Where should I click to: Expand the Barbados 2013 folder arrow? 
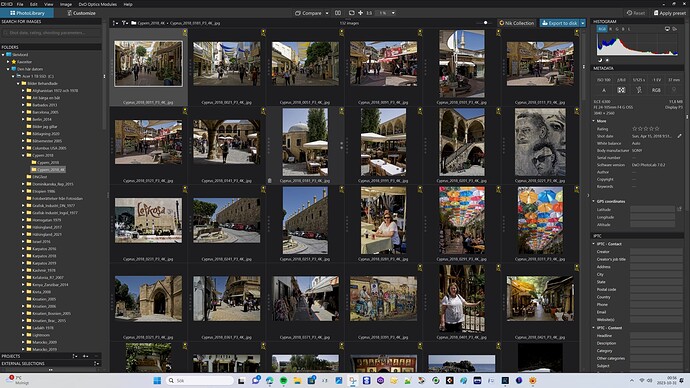coord(23,105)
